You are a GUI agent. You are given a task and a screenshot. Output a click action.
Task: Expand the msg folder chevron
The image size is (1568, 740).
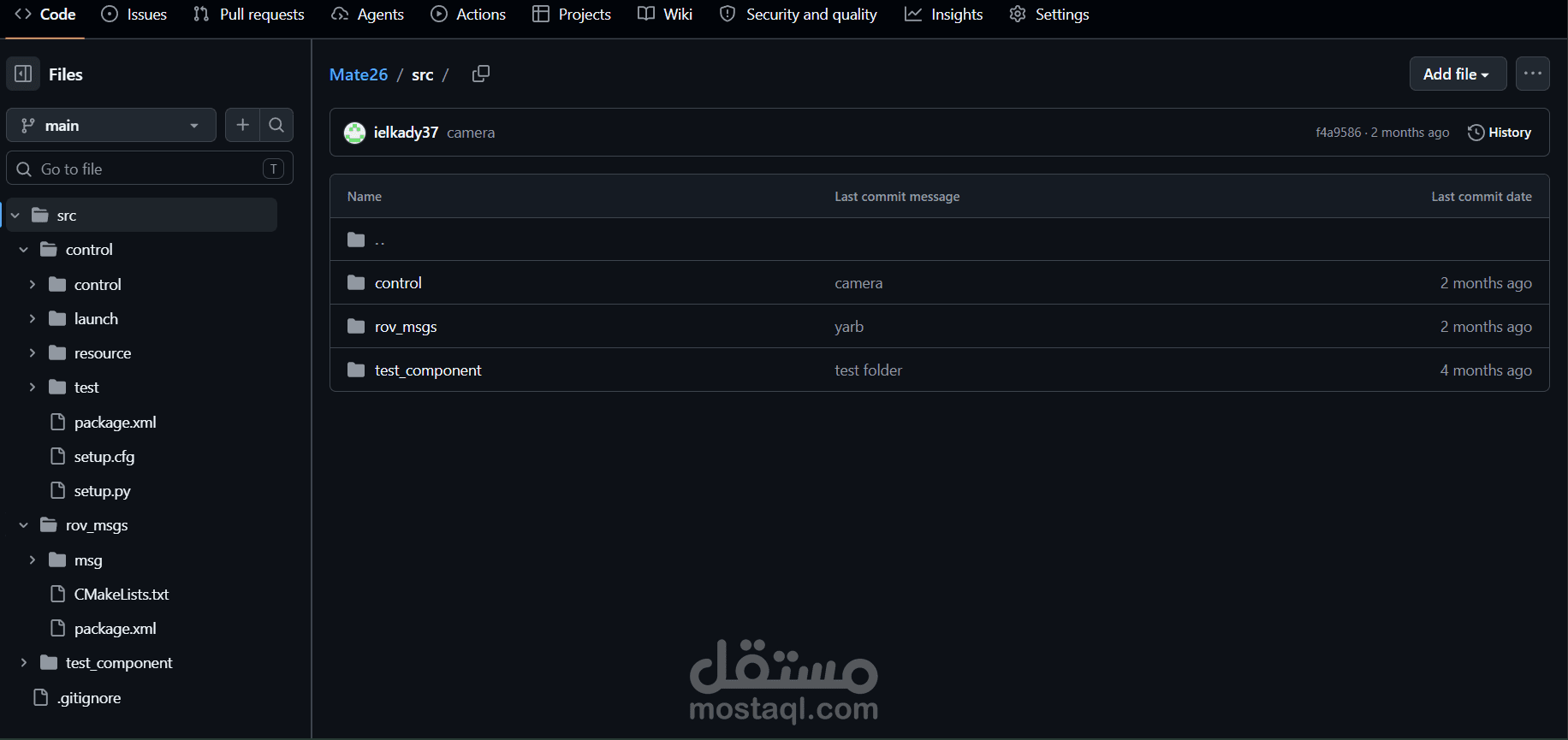(33, 559)
